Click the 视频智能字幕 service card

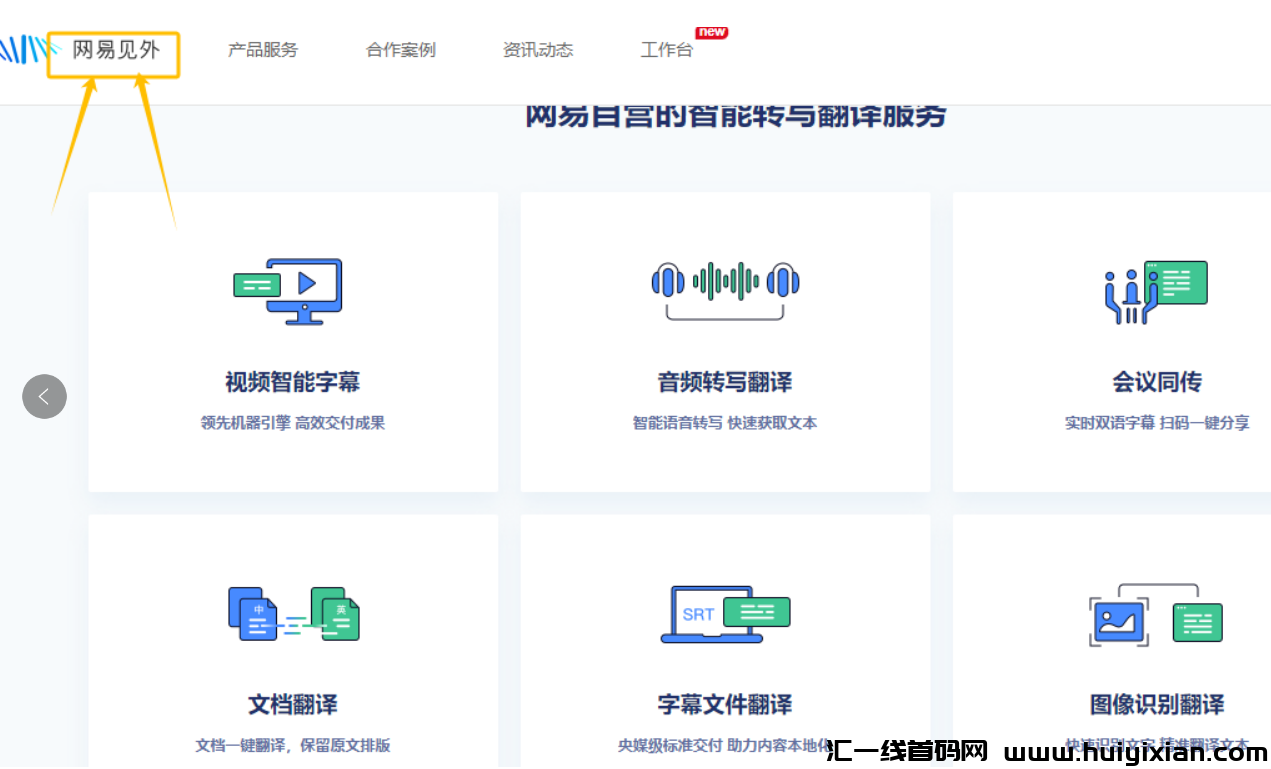tap(292, 340)
